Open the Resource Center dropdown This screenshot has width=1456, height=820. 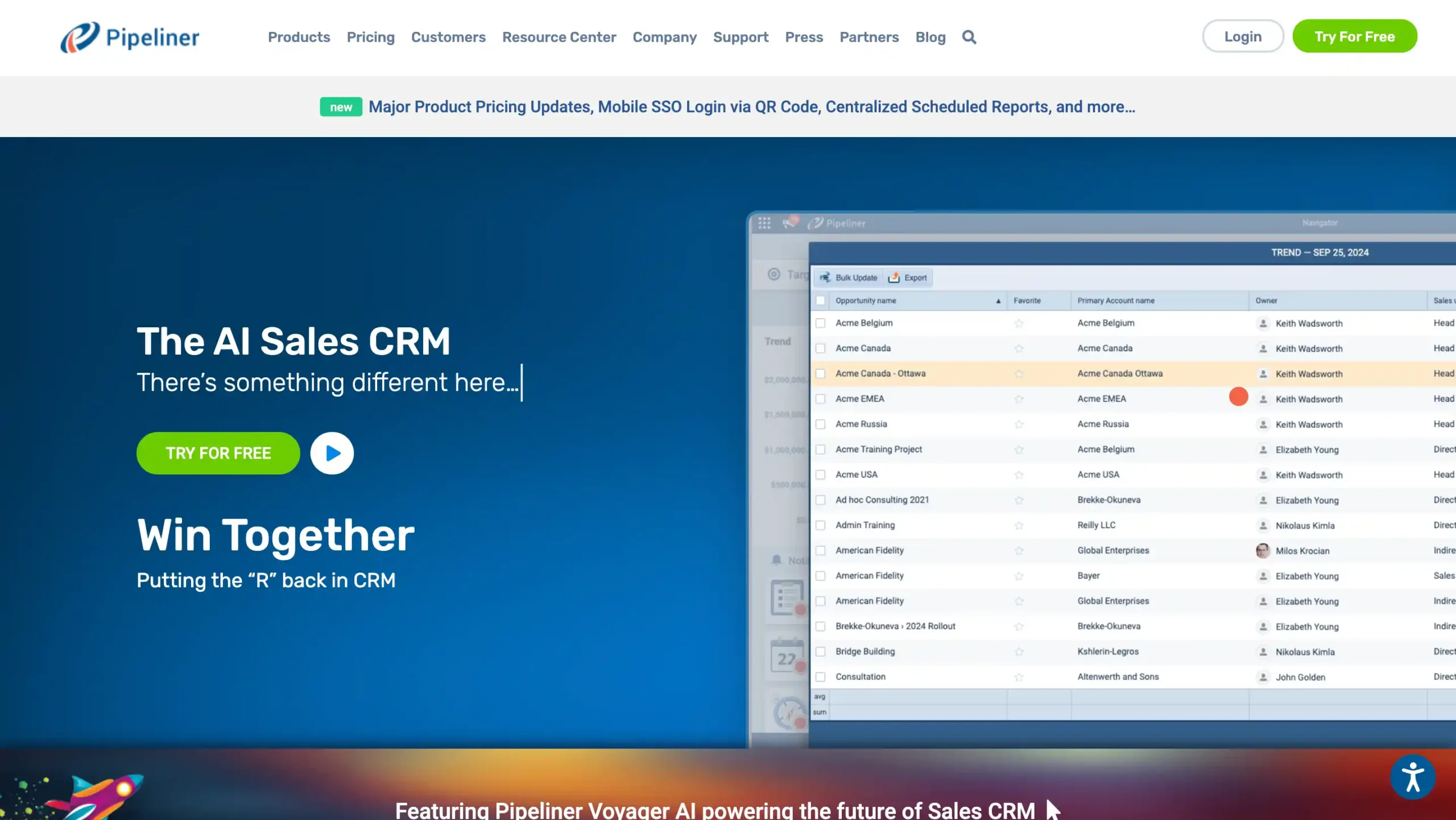559,37
